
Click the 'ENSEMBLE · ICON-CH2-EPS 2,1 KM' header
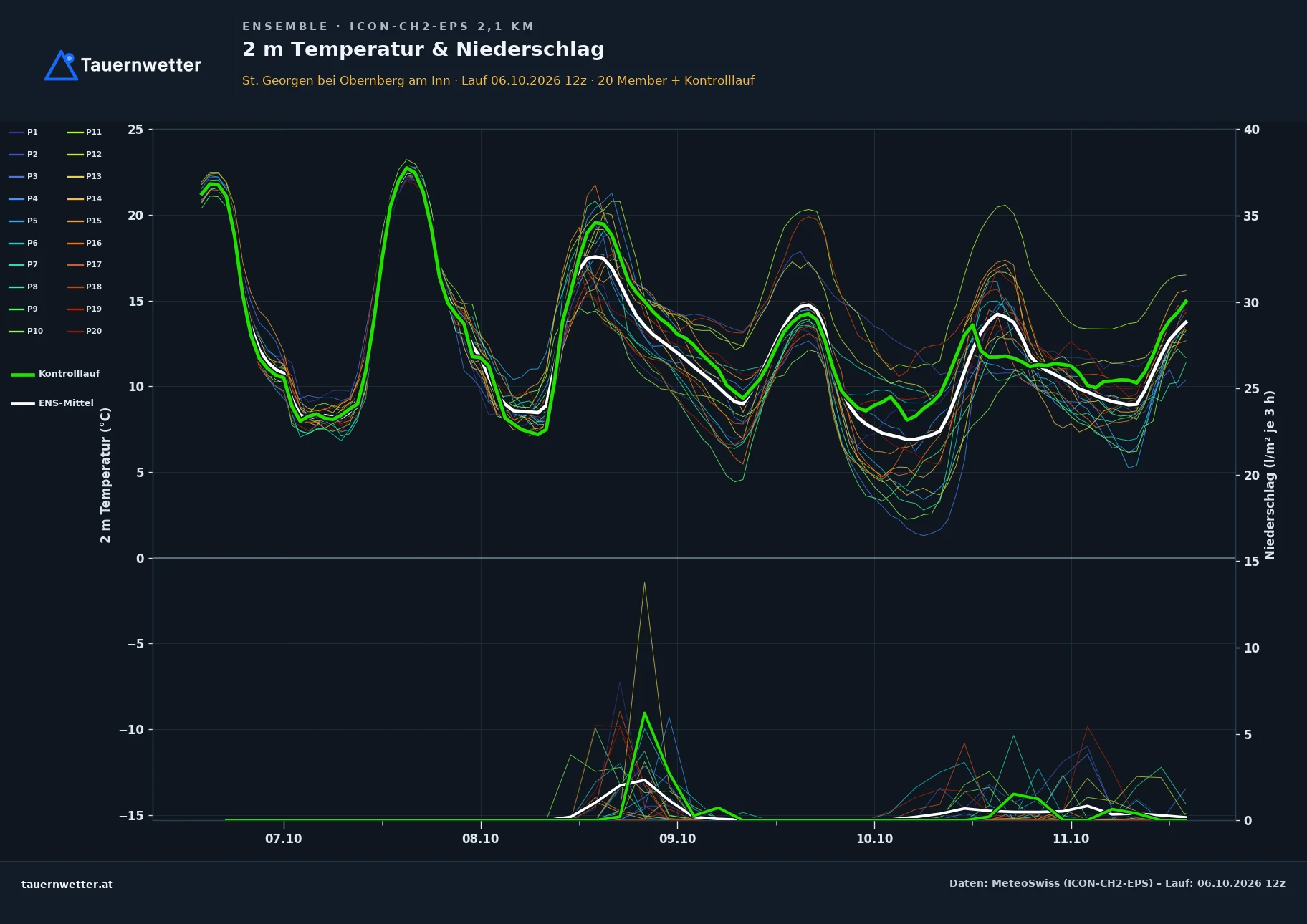388,27
